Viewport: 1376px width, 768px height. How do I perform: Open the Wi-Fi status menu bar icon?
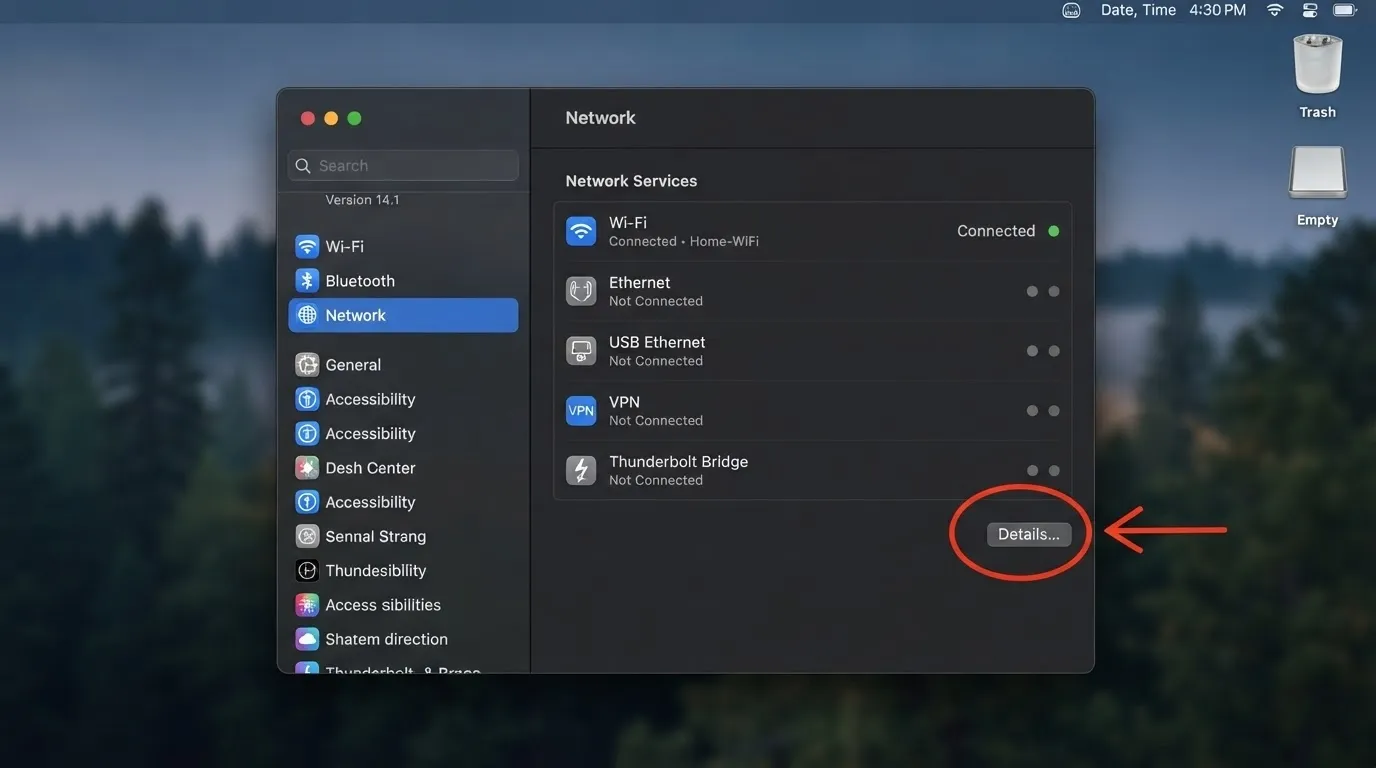[1275, 10]
